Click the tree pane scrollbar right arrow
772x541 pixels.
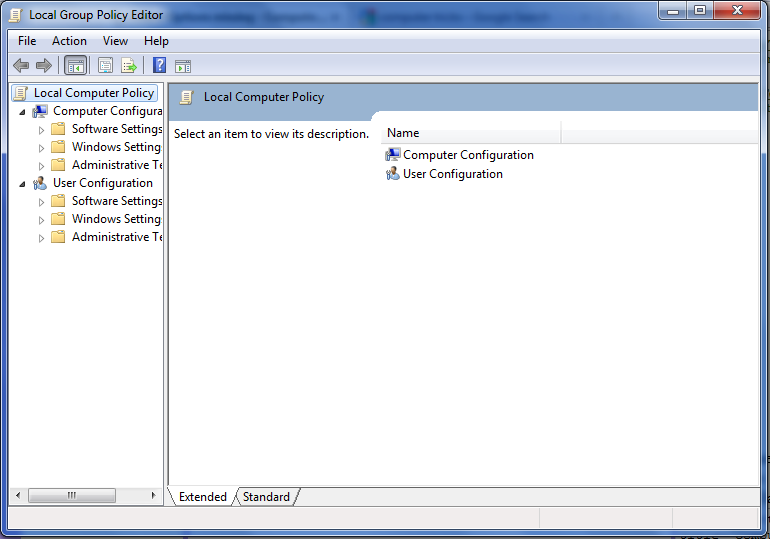153,495
